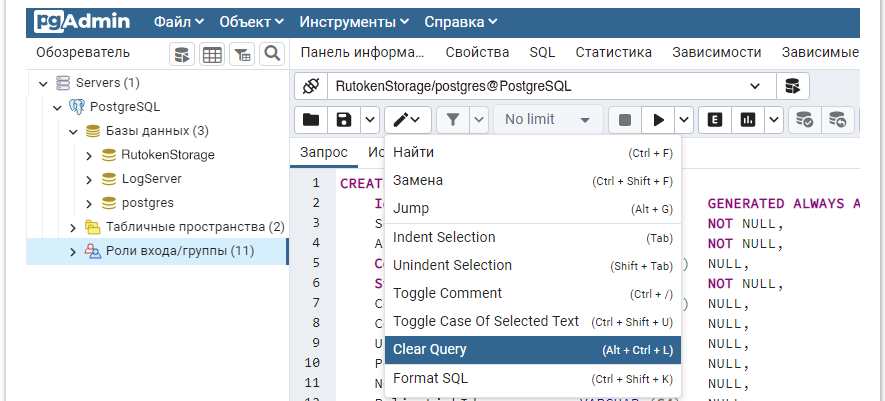Screen dimensions: 885x401
Task: Click the Explain Analyze chart icon
Action: [747, 120]
